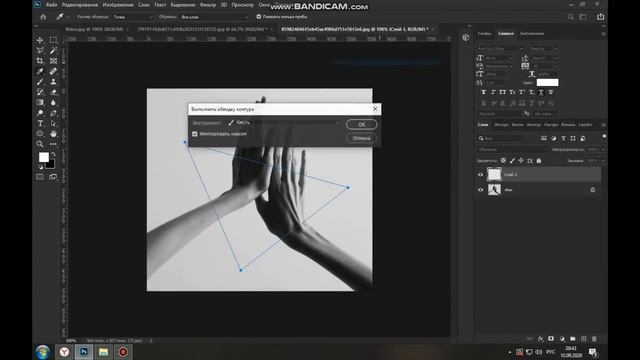Select the Healing Brush tool

coord(53,71)
